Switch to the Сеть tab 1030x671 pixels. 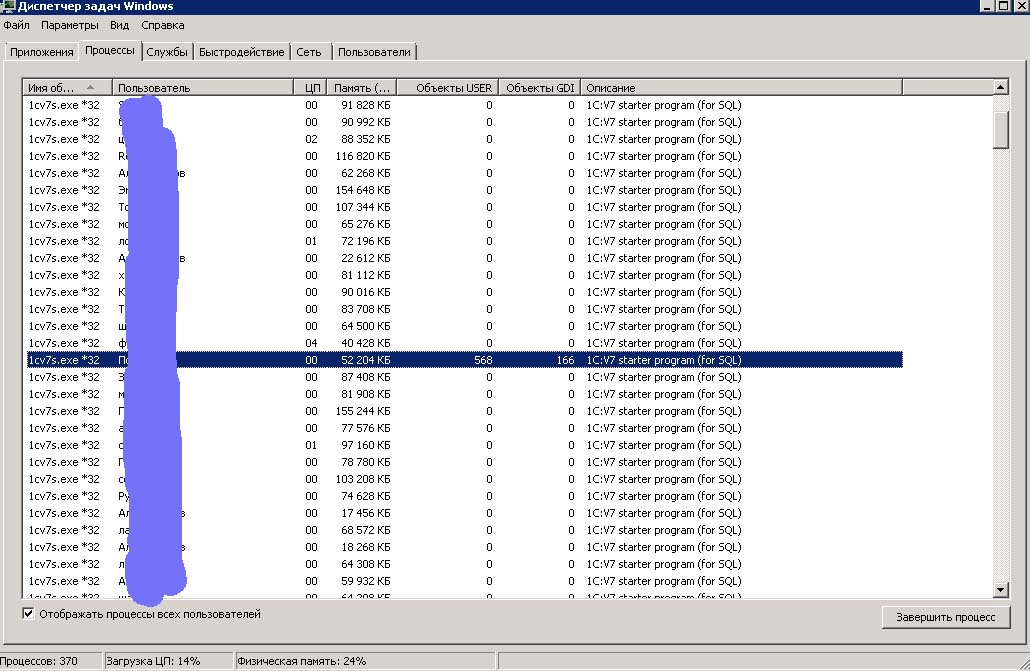coord(309,52)
